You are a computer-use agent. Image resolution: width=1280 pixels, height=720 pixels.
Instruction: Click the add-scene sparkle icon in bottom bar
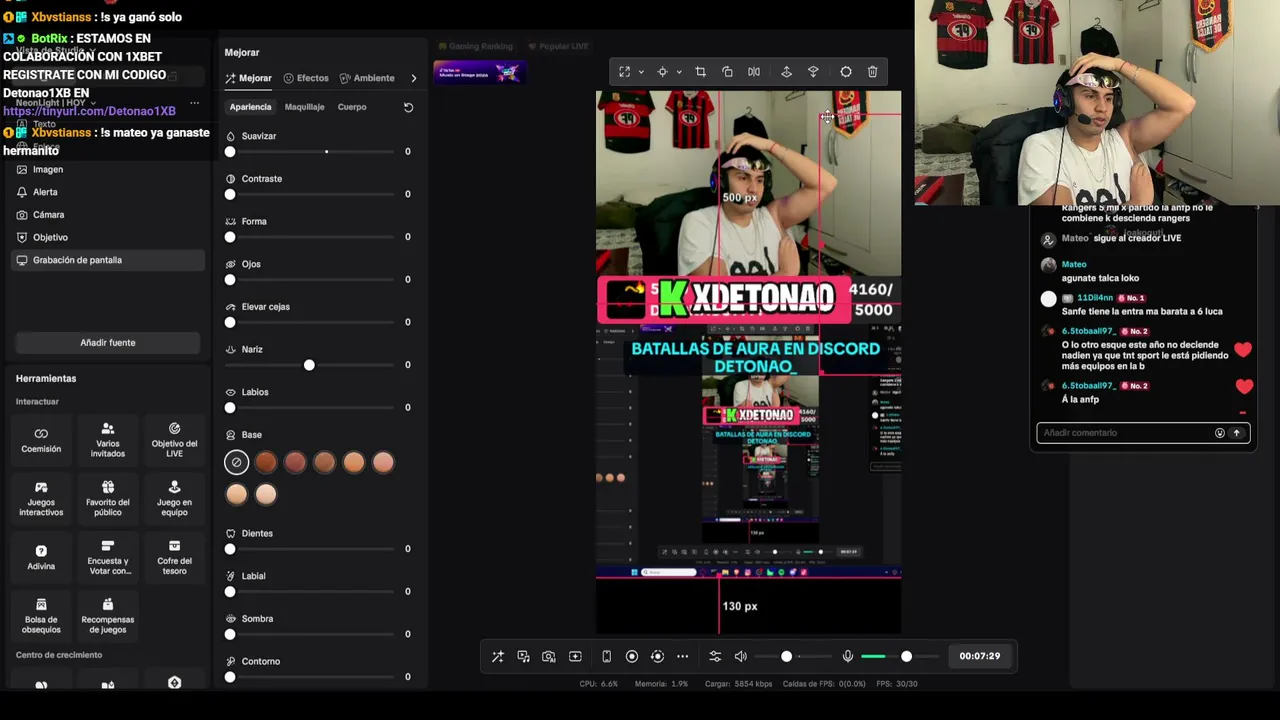click(x=575, y=656)
